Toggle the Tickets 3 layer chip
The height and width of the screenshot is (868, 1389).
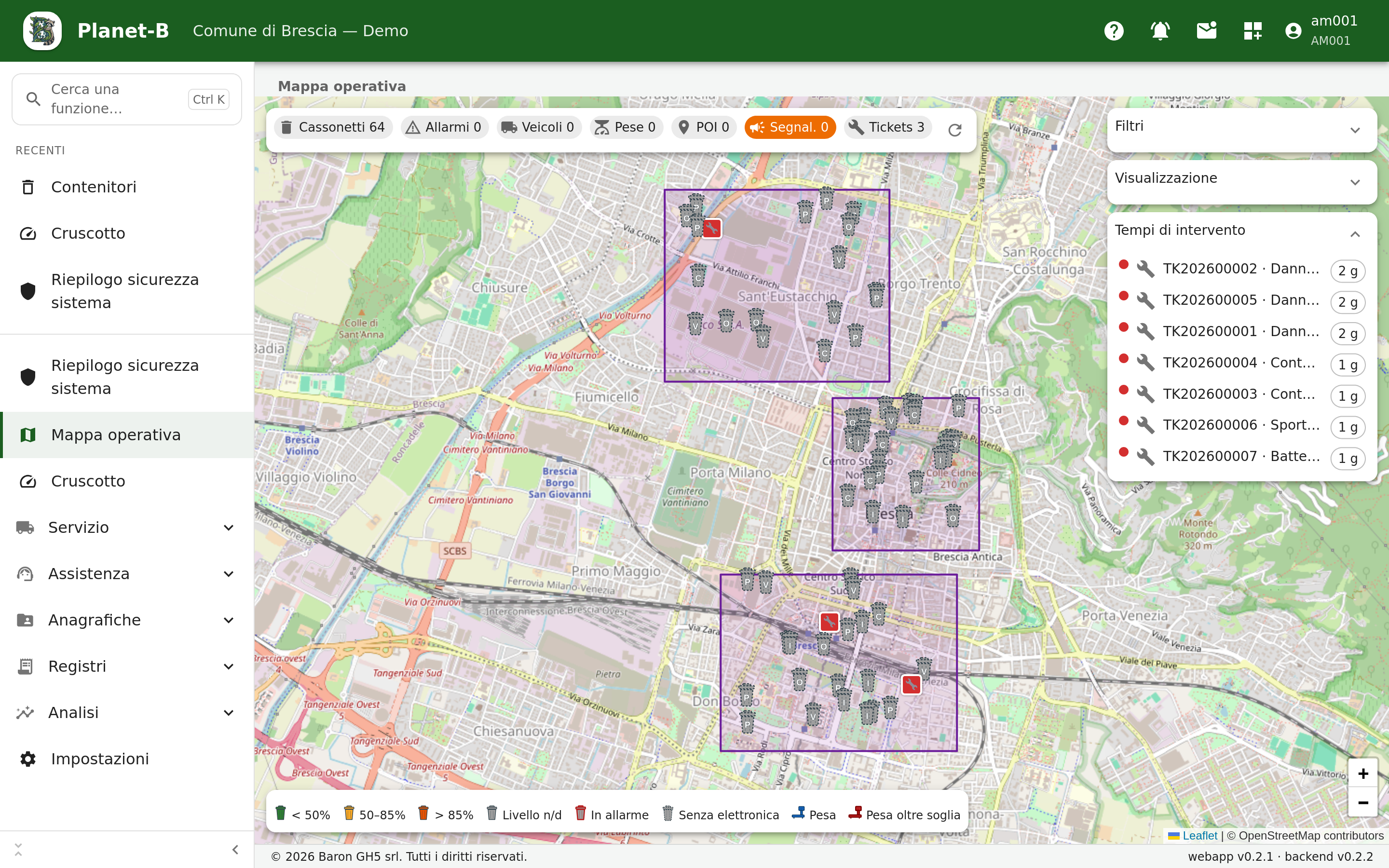pyautogui.click(x=888, y=127)
